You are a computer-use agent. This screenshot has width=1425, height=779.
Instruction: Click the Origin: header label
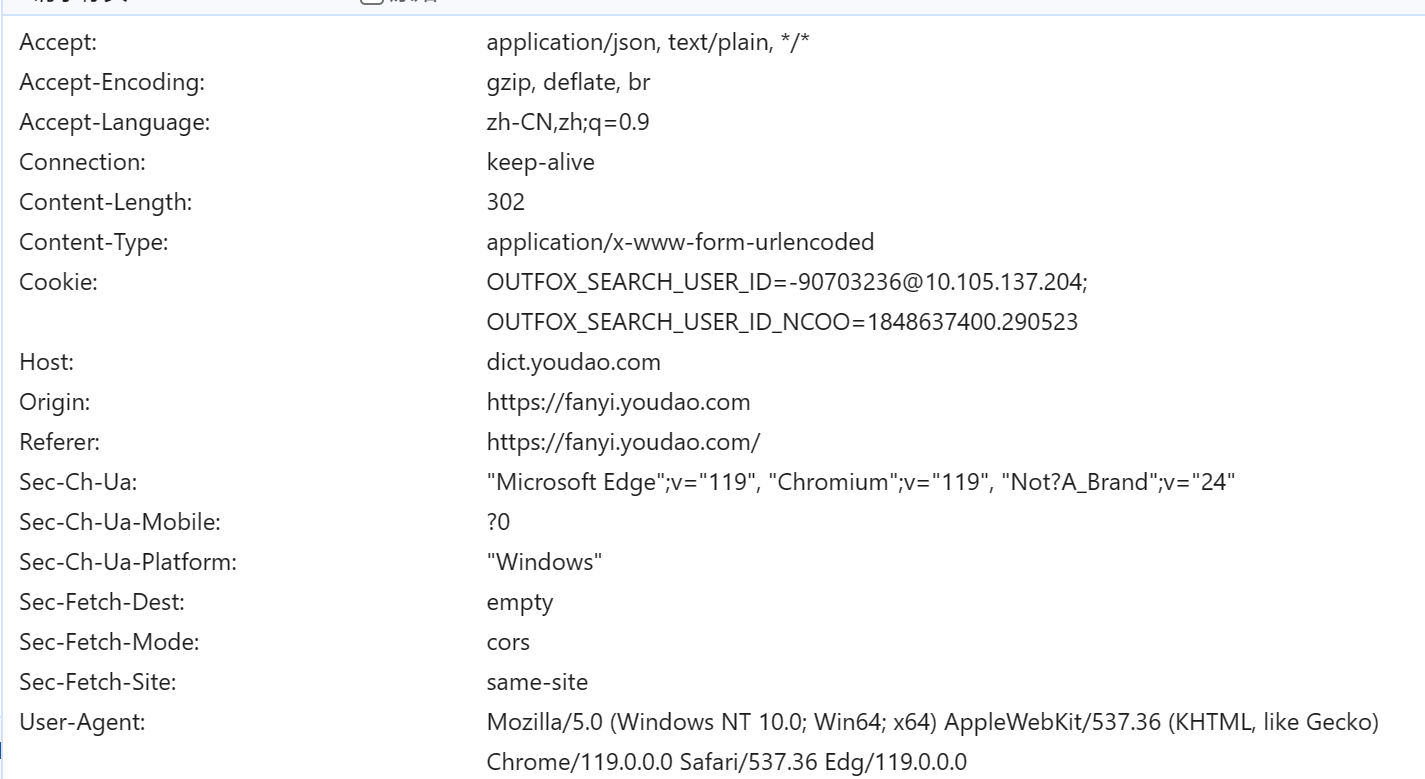(x=55, y=402)
